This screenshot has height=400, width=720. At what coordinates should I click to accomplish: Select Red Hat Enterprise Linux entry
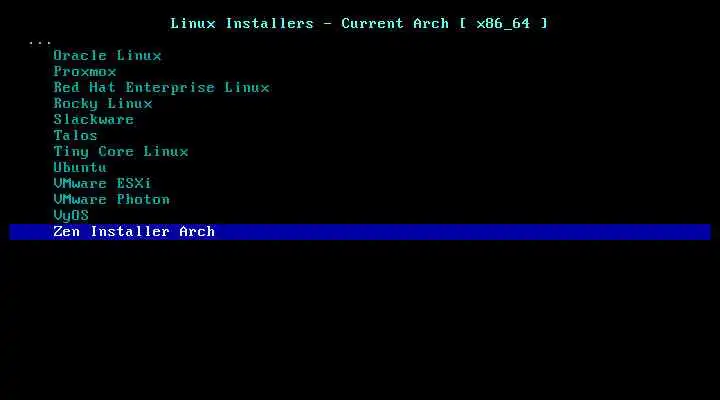click(x=162, y=88)
